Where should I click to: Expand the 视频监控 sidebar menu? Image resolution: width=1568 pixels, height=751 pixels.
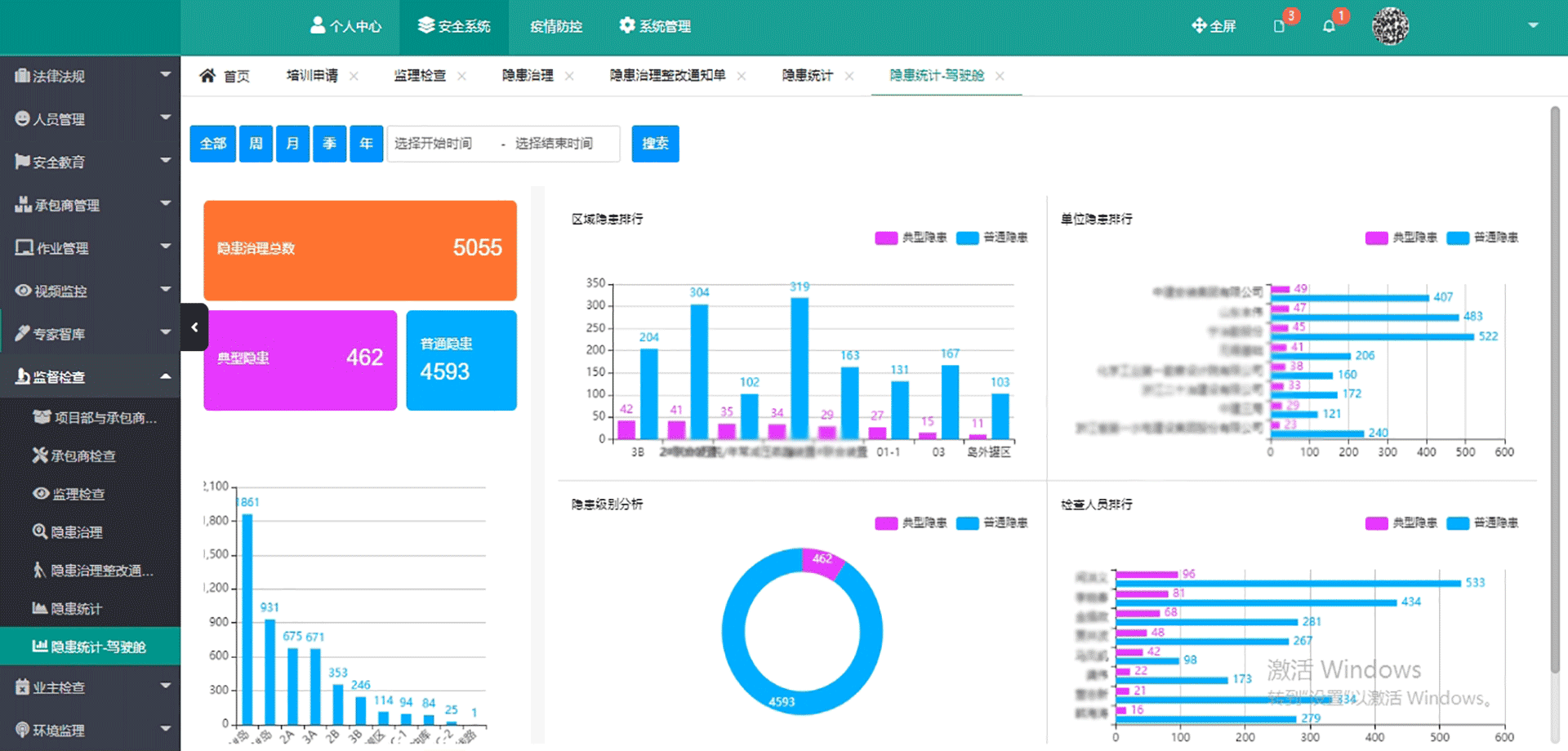tap(90, 291)
